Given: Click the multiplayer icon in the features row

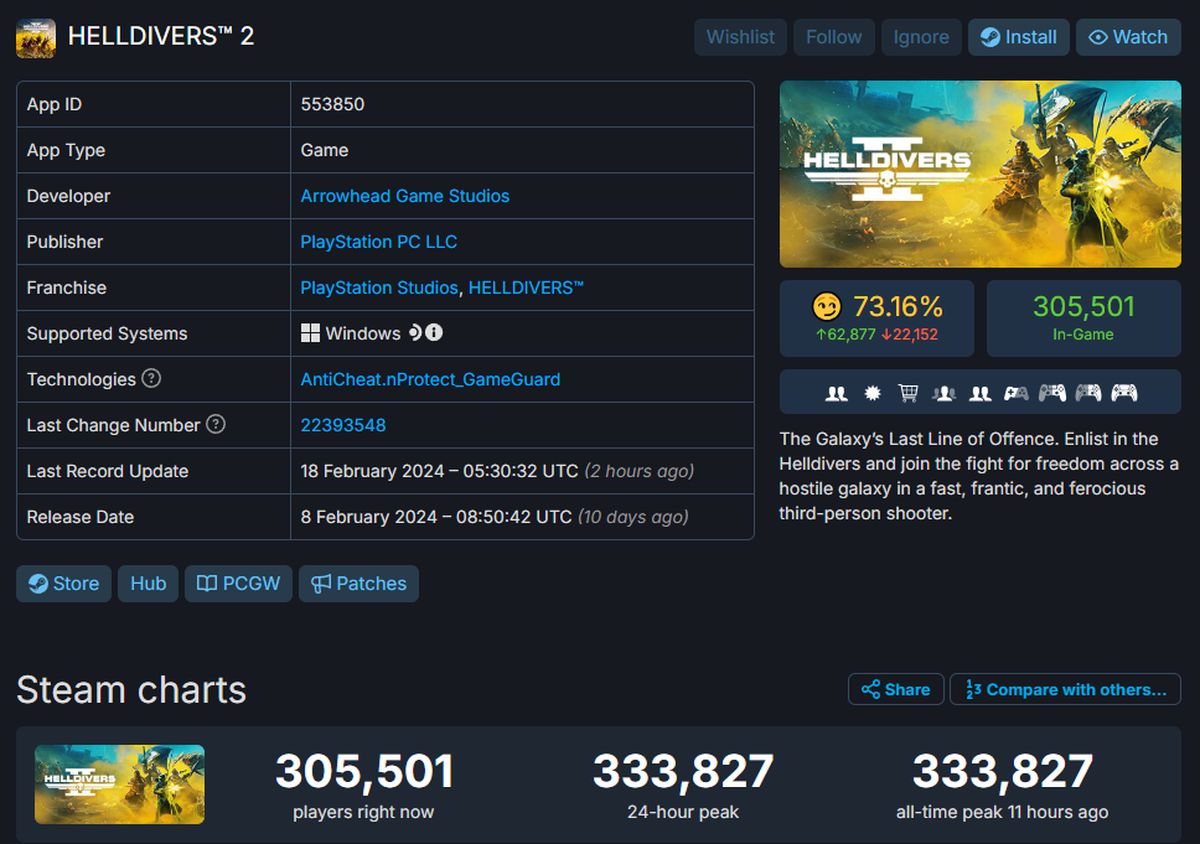Looking at the screenshot, I should (836, 393).
